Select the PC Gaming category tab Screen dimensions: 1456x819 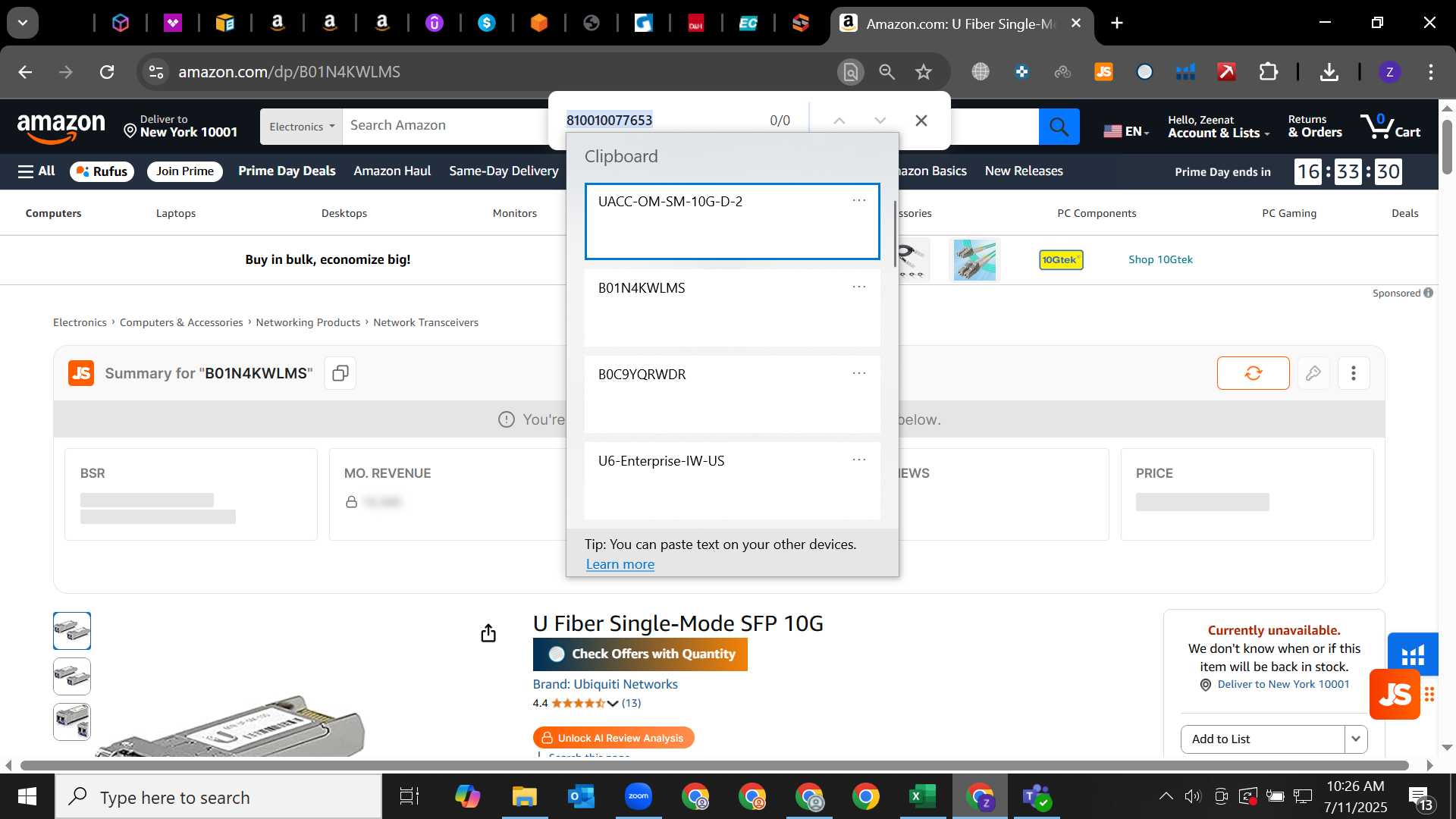[1289, 213]
